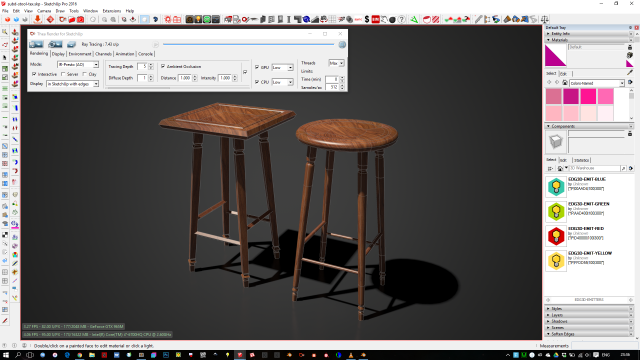The height and width of the screenshot is (360, 640).
Task: Click the lightbulb icon in top toolbar
Action: point(198,19)
